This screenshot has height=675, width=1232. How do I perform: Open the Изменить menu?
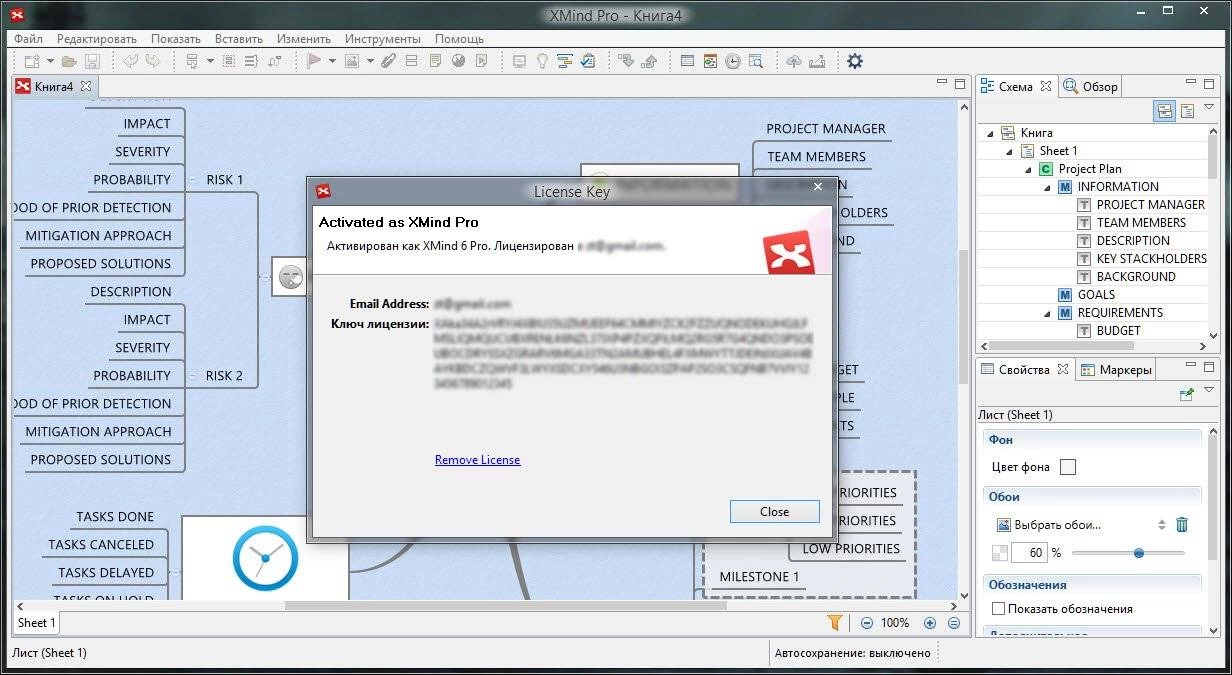click(304, 39)
